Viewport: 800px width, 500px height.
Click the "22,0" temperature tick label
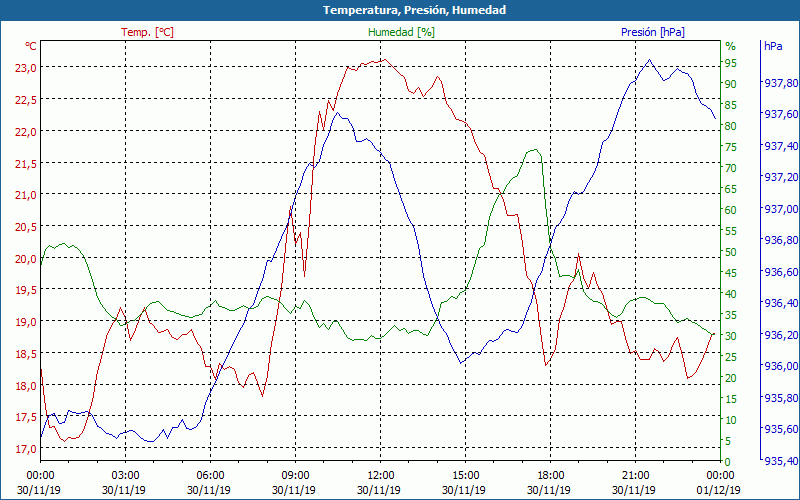tap(26, 131)
